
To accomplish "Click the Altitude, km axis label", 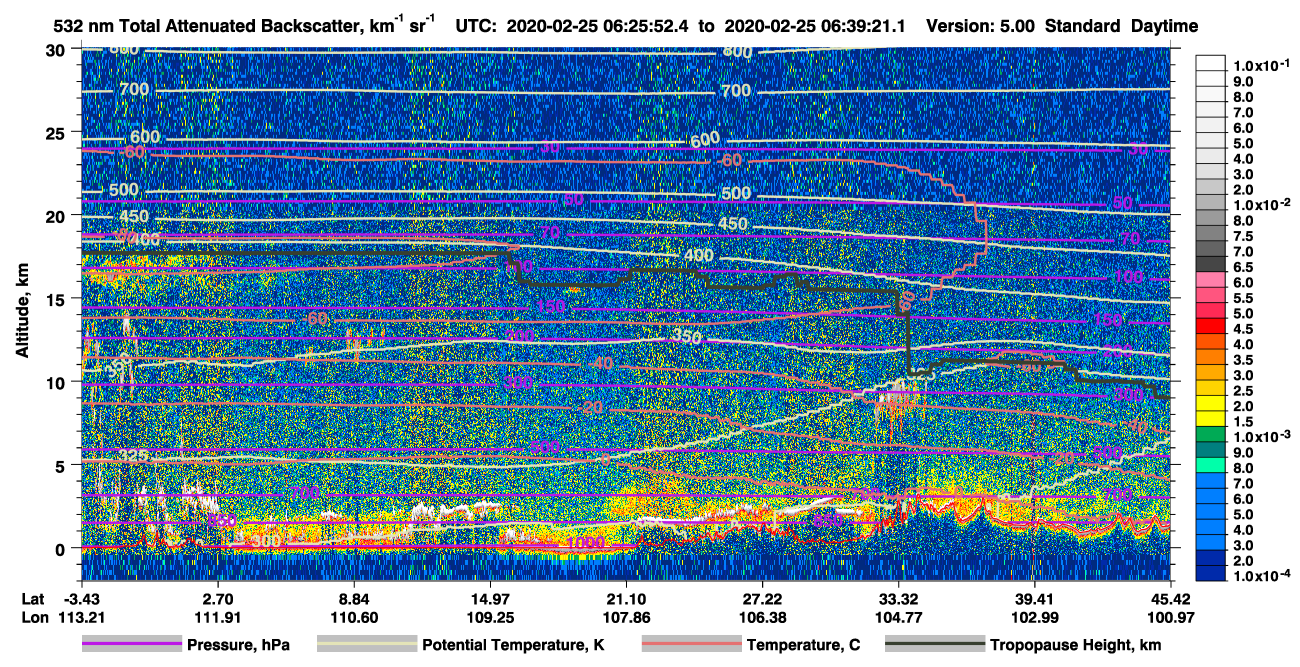I will (23, 313).
